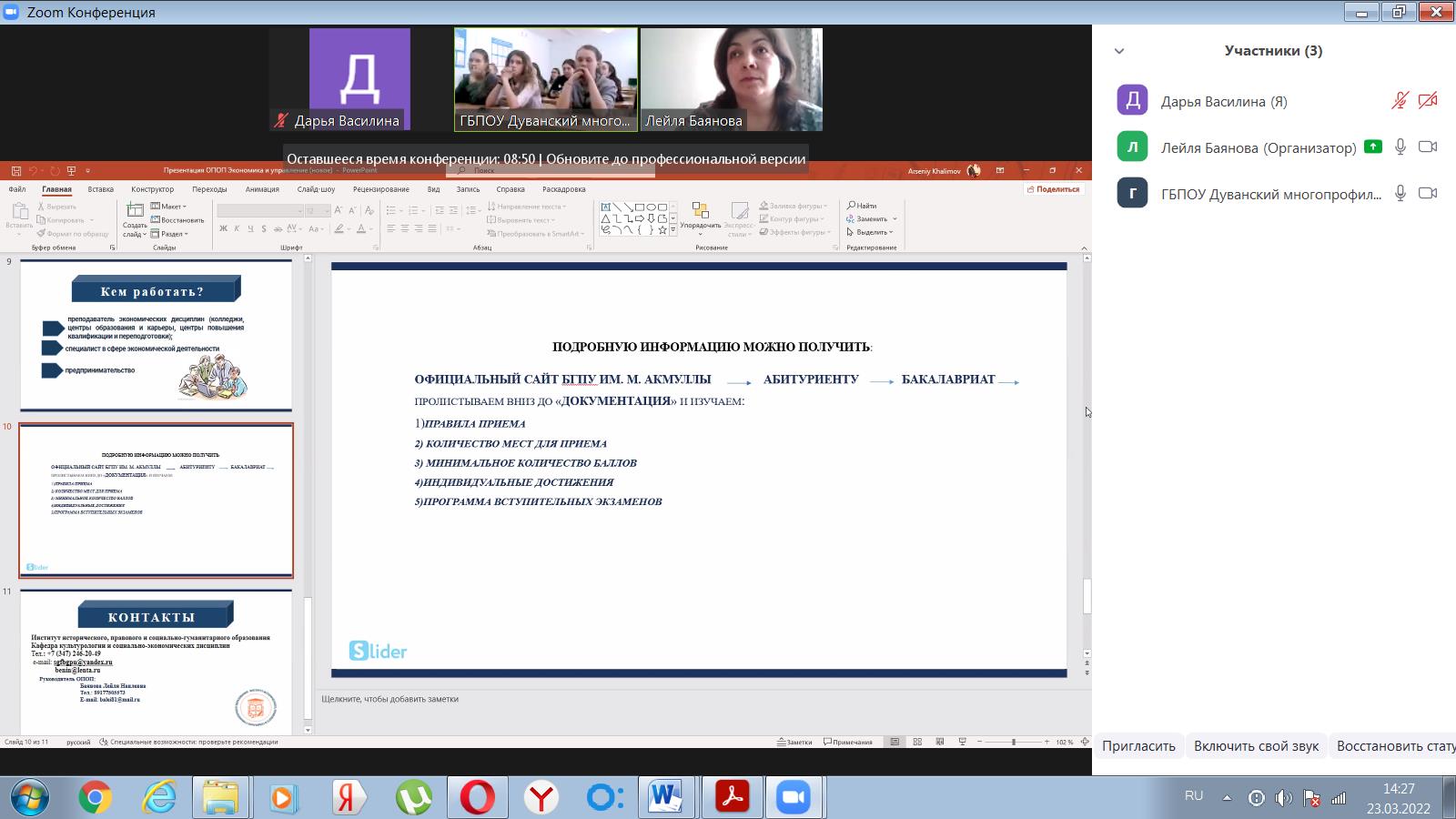Toggle the video camera icon for ГБПОУ Дуванский
Viewport: 1456px width, 819px height.
[1428, 193]
